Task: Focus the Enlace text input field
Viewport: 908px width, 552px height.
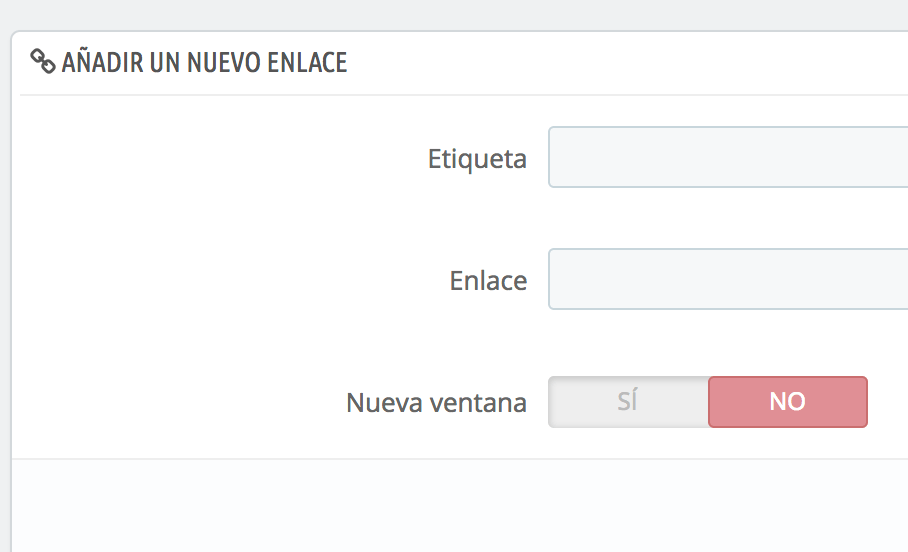Action: (x=728, y=279)
